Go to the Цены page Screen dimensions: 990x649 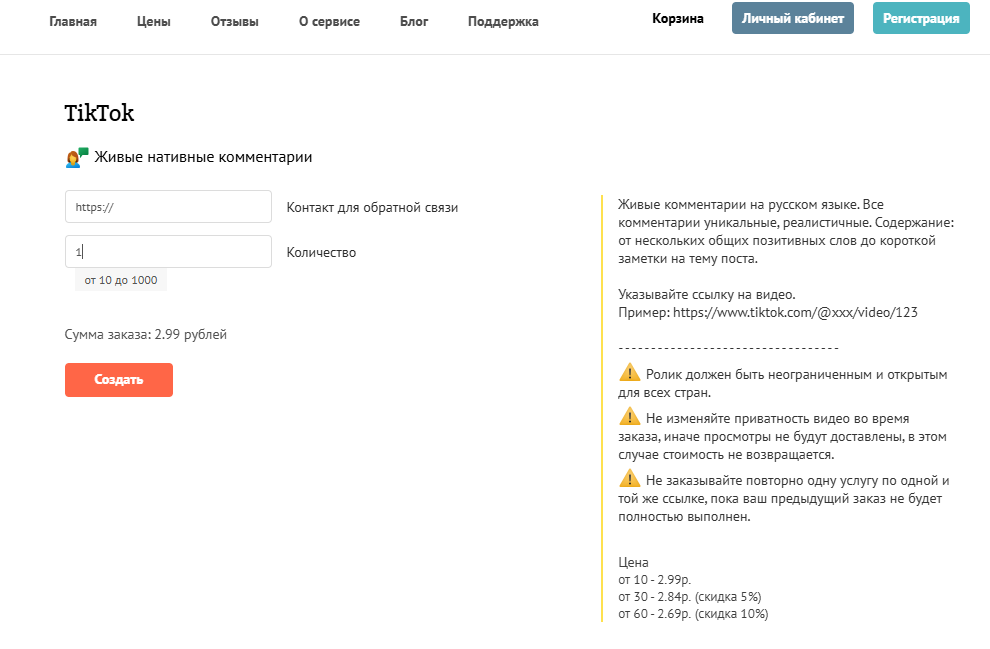coord(153,21)
